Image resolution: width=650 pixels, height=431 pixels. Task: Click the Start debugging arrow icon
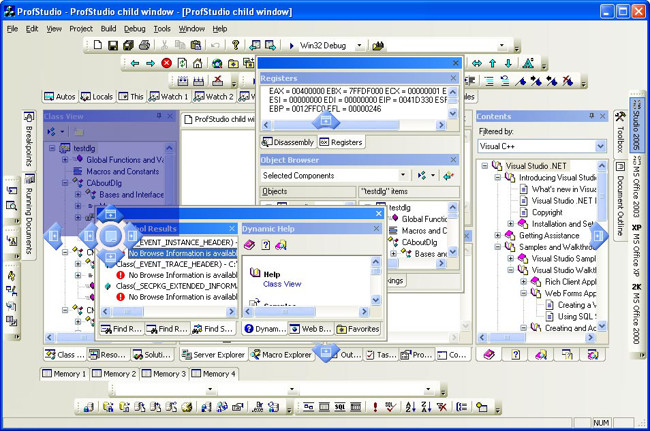pyautogui.click(x=291, y=46)
